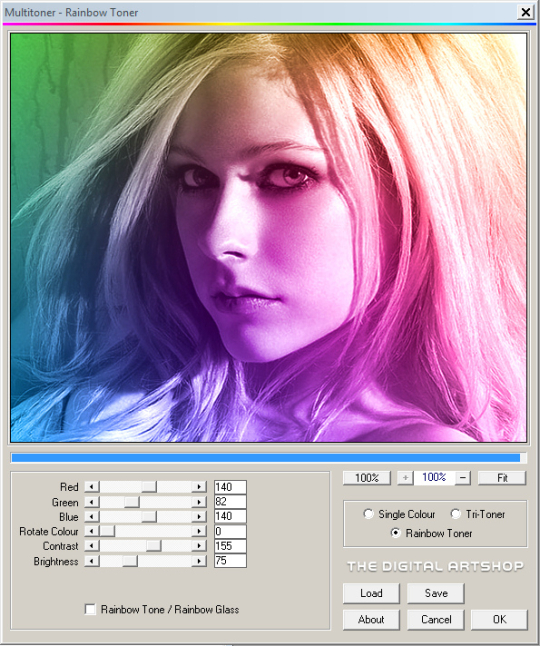Screen dimensions: 540x646
Task: Click the Blue value field
Action: pos(230,516)
